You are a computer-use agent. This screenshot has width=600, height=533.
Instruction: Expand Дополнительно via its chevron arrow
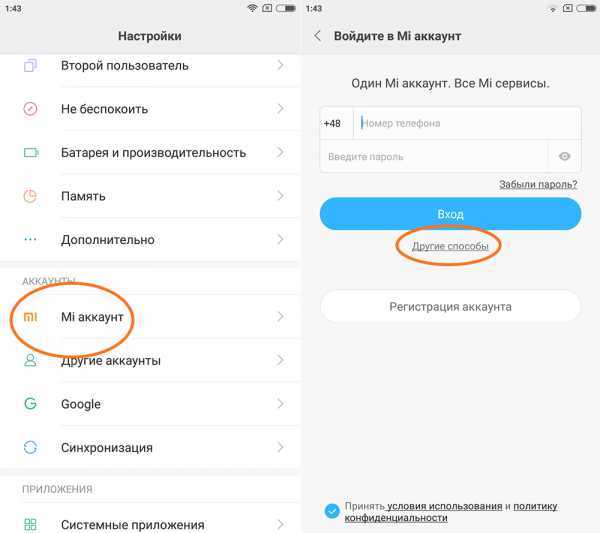[280, 240]
